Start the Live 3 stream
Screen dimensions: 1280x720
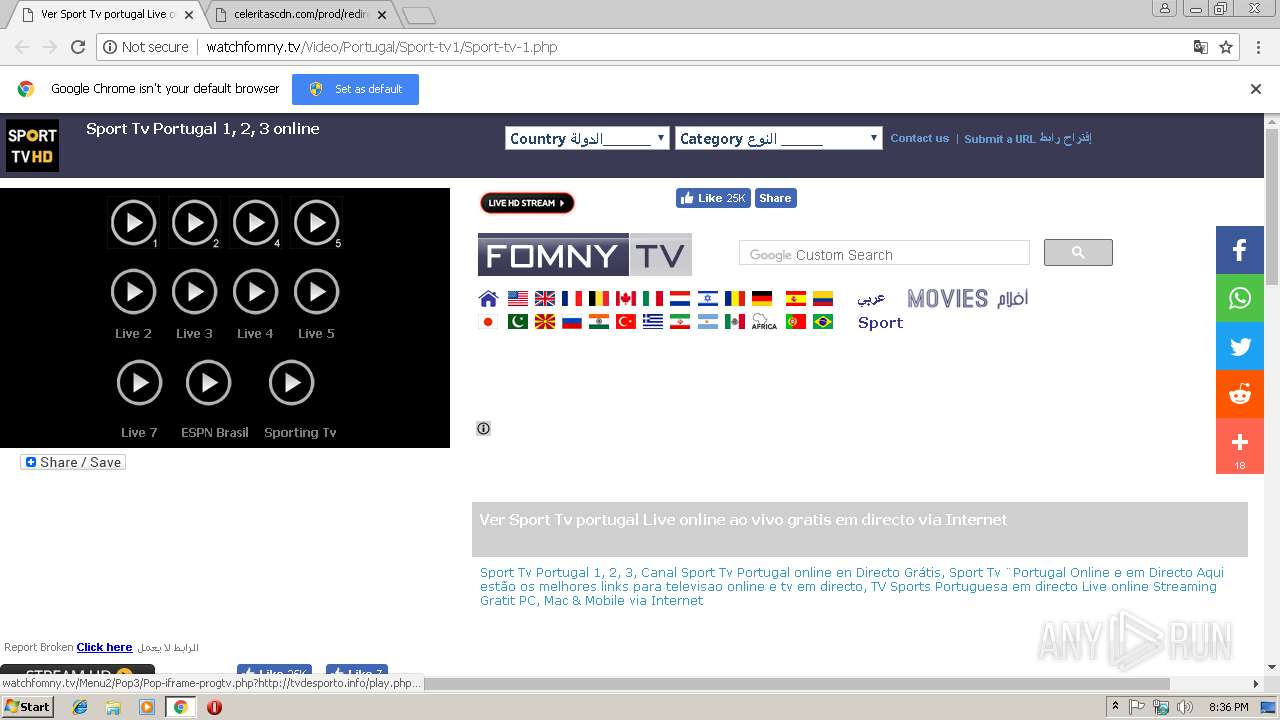click(x=194, y=292)
